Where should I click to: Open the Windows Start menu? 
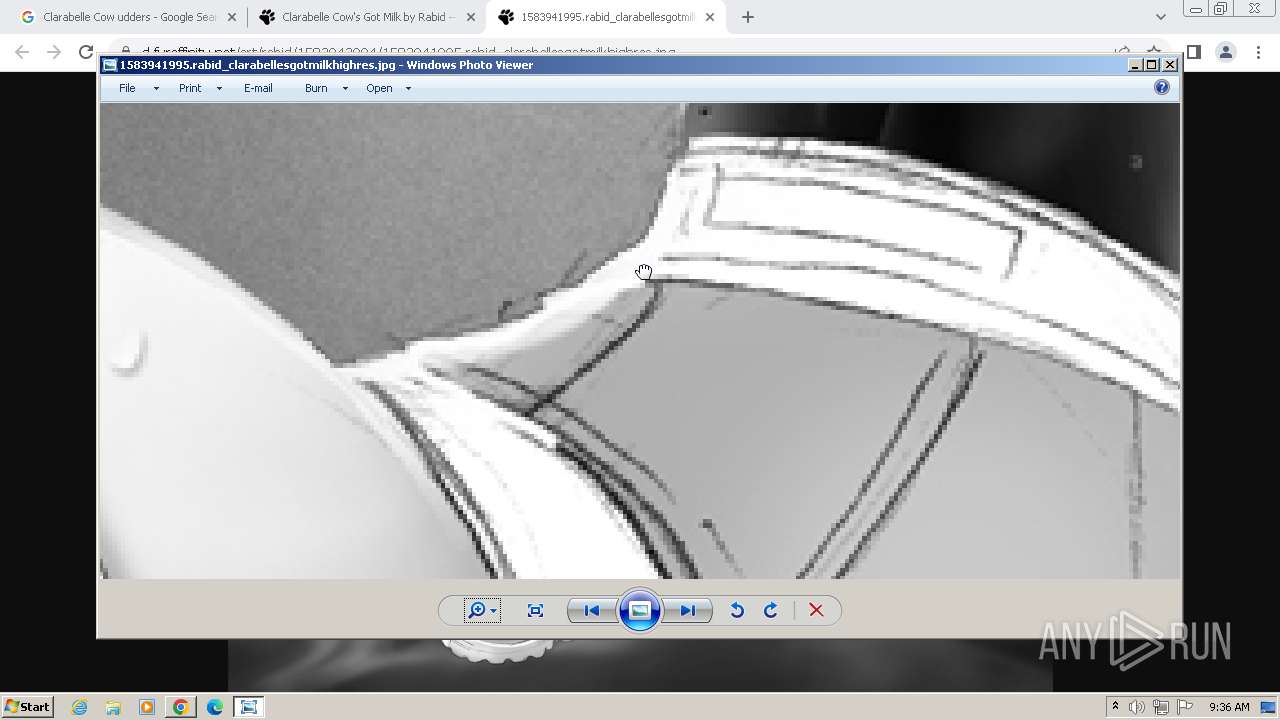(x=27, y=706)
